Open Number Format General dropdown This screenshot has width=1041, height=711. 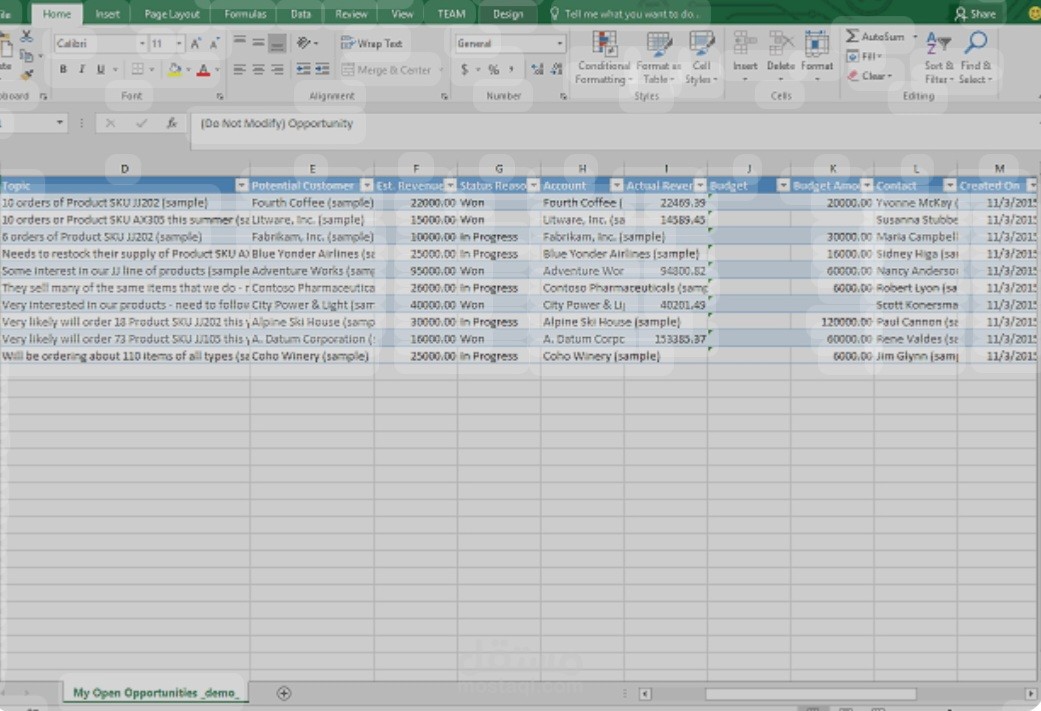[560, 43]
